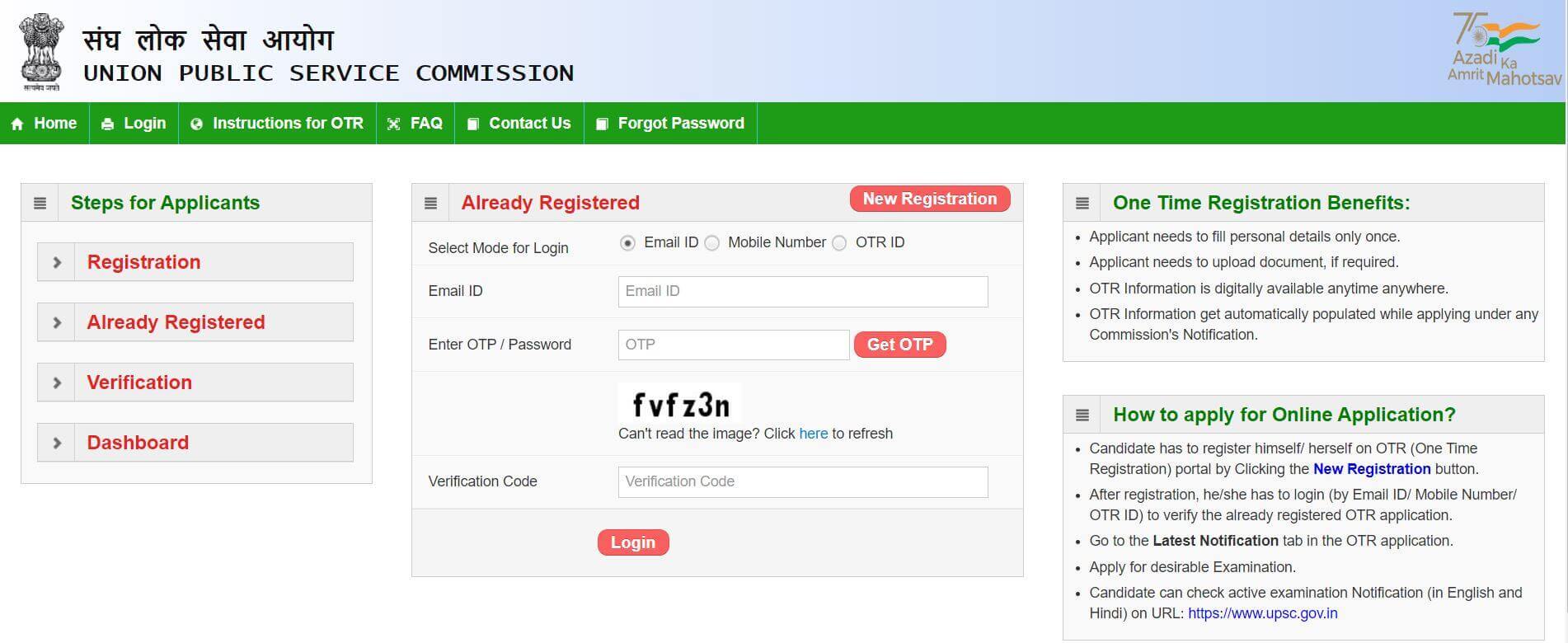This screenshot has height=643, width=1568.
Task: Click the FAQ icon in the green navbar
Action: pos(394,123)
